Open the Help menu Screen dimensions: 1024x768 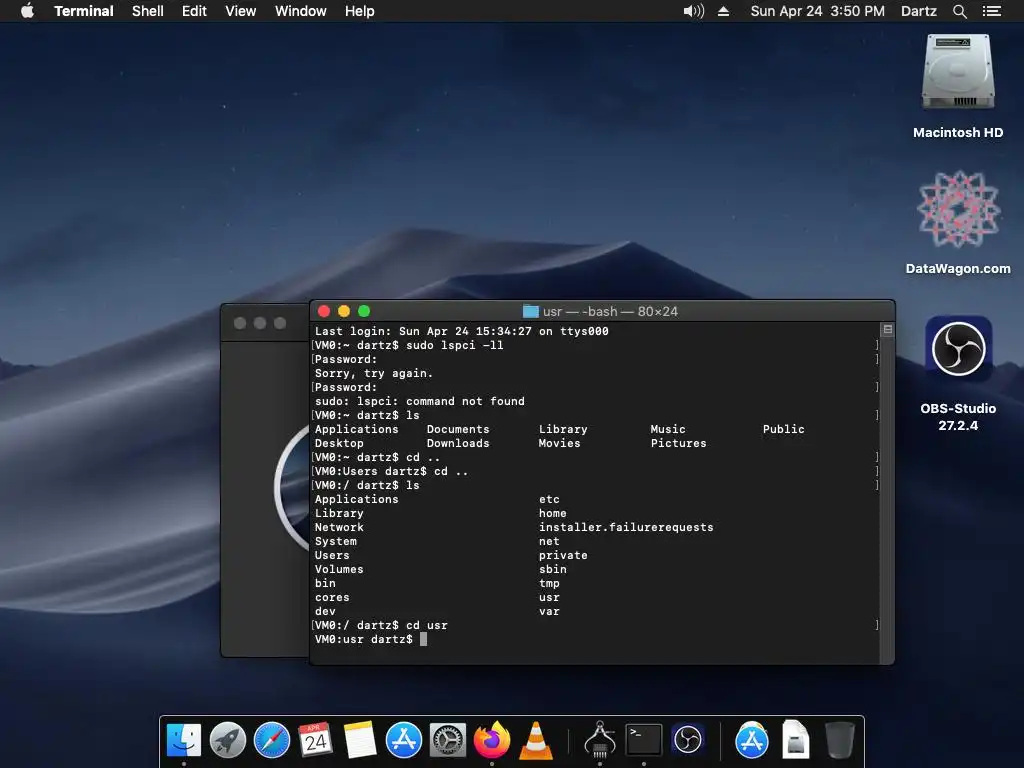click(359, 11)
